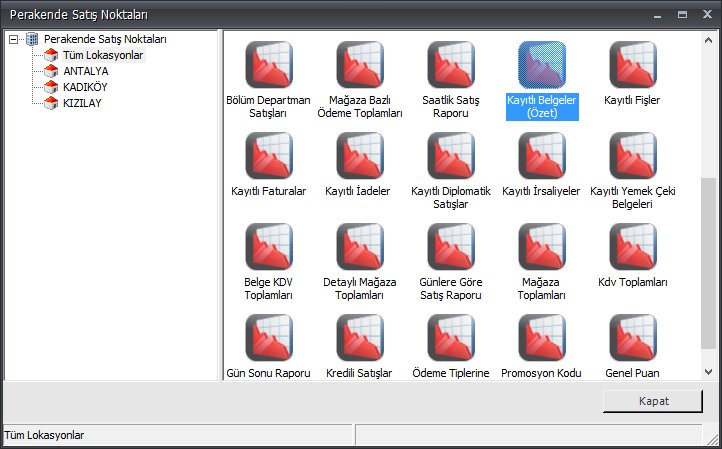Open the Kayıtlı İadeler report icon
The image size is (722, 449).
[x=360, y=156]
